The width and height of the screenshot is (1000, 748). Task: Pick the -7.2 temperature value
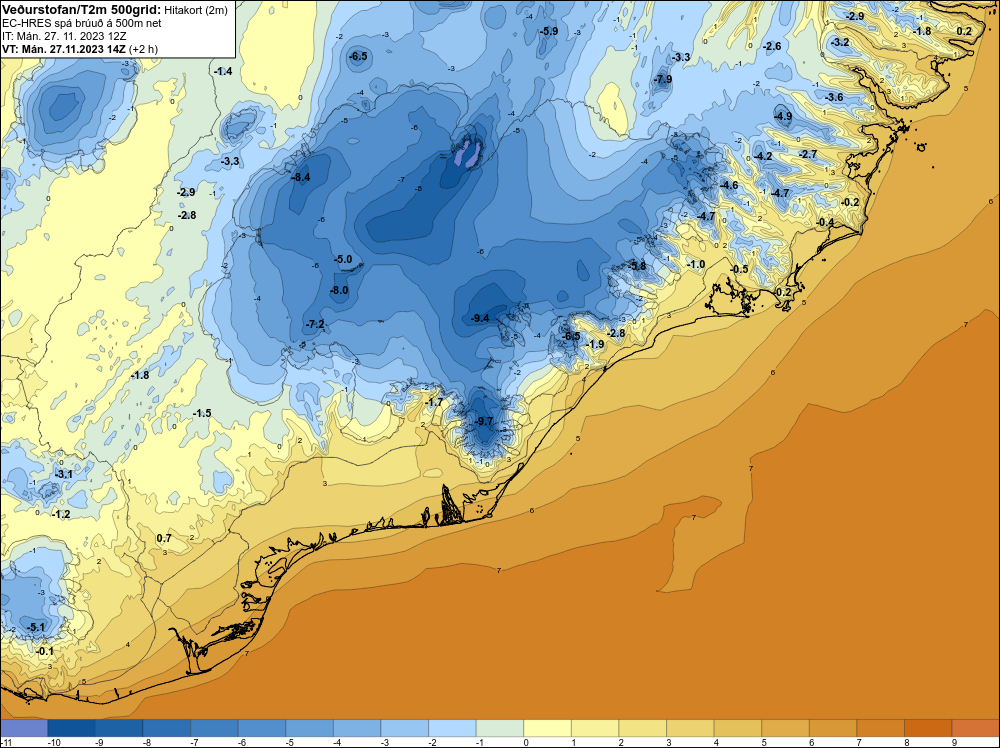(x=315, y=325)
